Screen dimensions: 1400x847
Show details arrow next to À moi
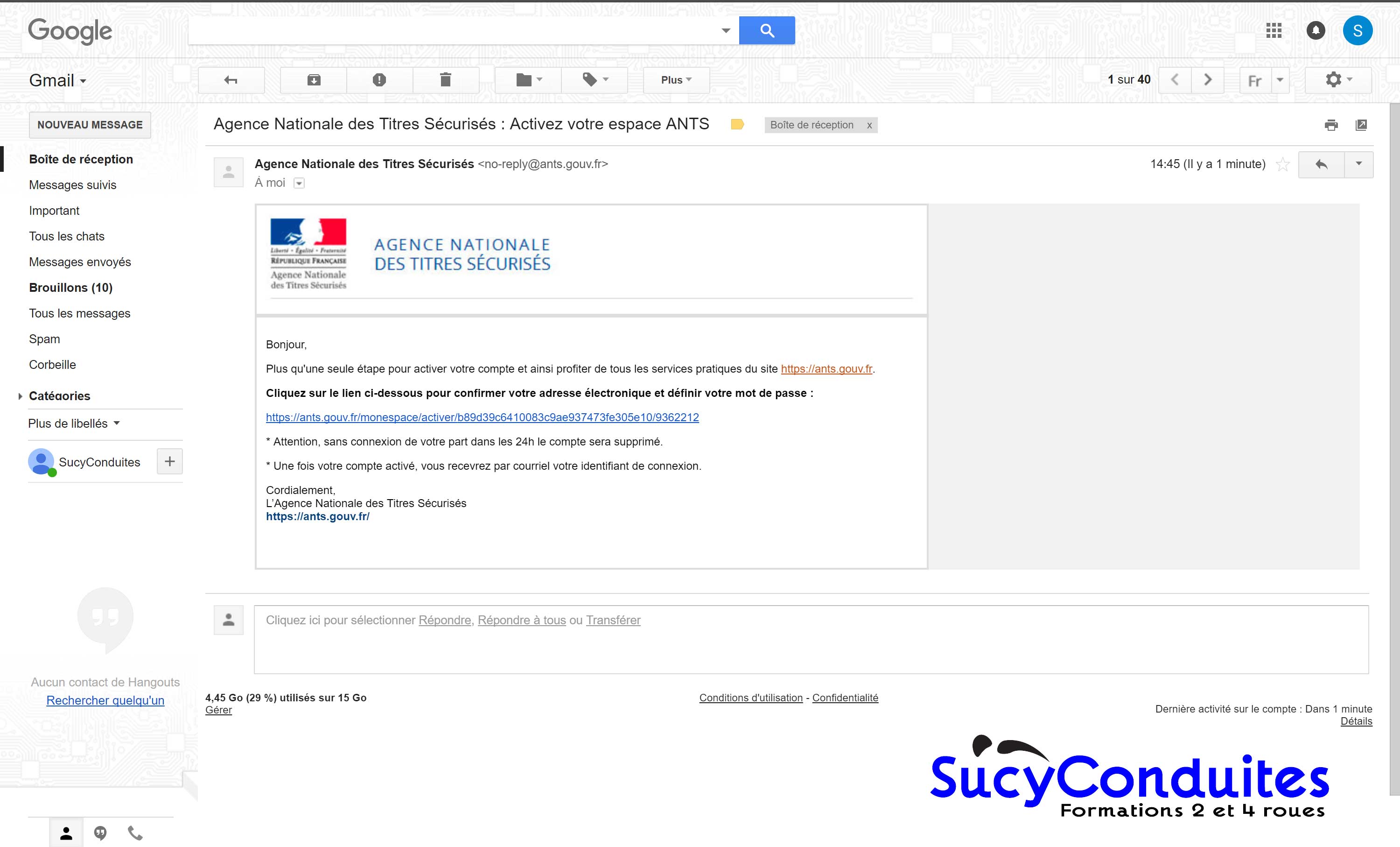click(299, 183)
